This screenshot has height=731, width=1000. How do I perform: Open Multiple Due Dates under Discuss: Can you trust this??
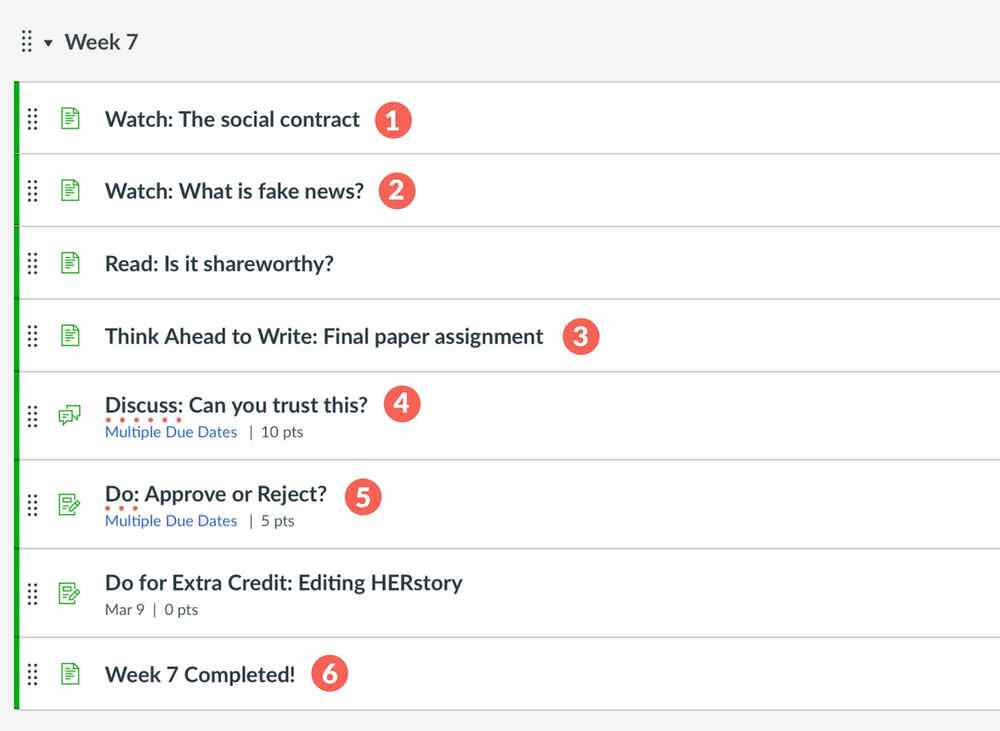[x=170, y=432]
